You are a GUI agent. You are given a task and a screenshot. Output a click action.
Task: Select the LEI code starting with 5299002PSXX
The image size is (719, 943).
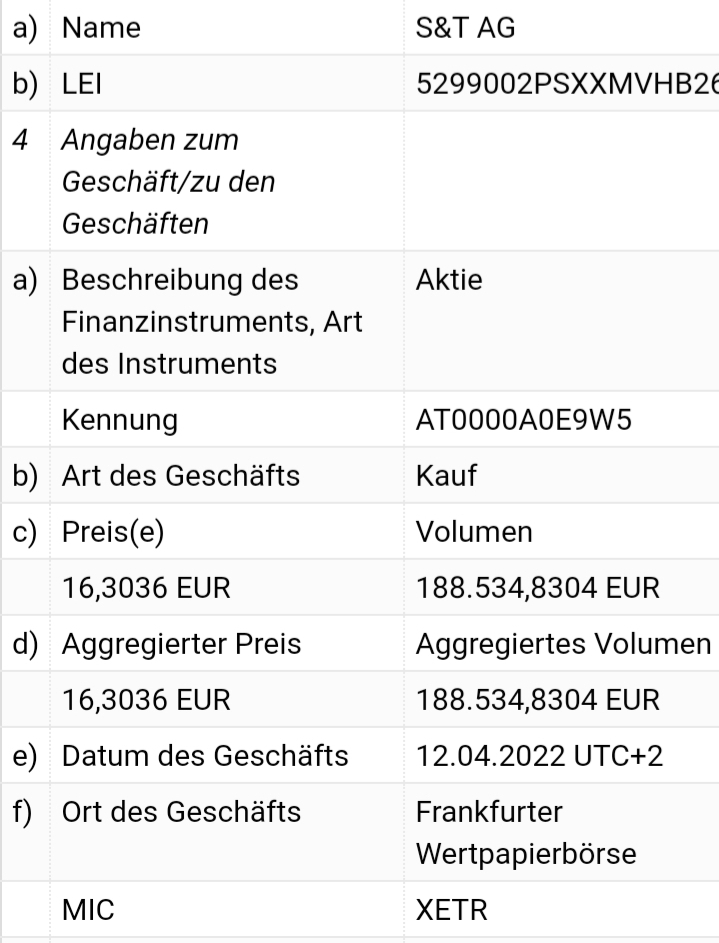tap(565, 87)
